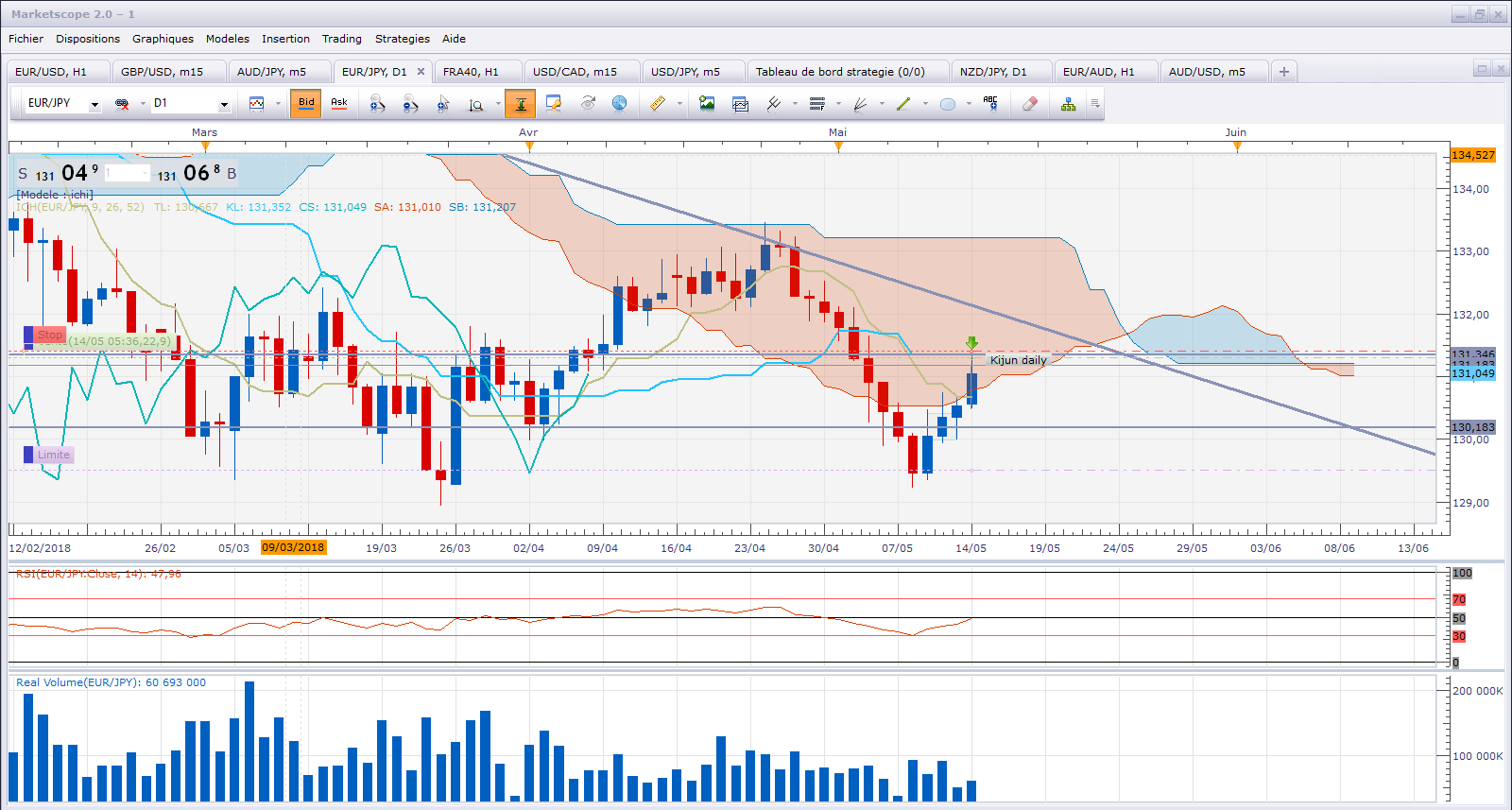Screen dimensions: 1512x810
Task: Click the Stop order marker
Action: click(45, 336)
